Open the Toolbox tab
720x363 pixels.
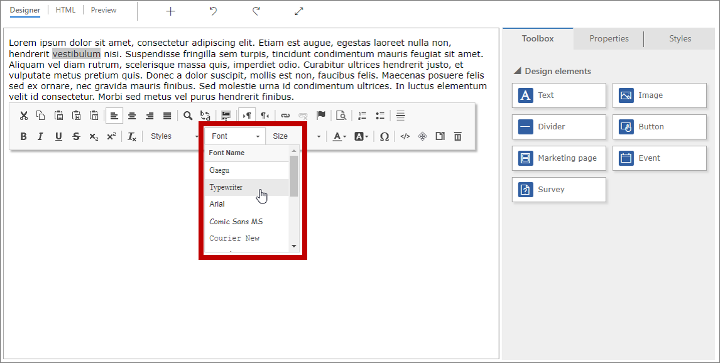pyautogui.click(x=538, y=39)
